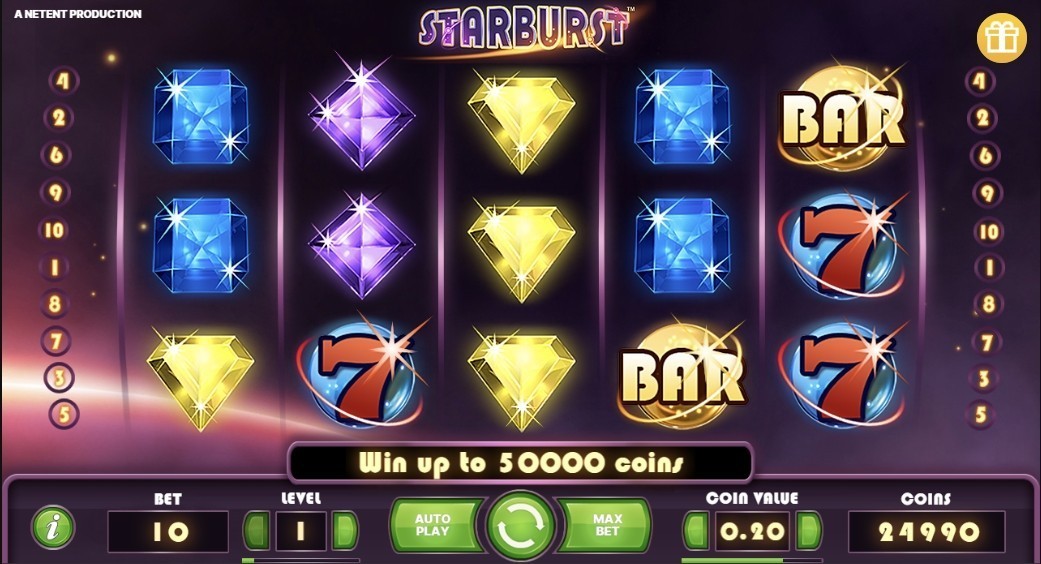The width and height of the screenshot is (1041, 564).
Task: Click the Max Bet button
Action: pyautogui.click(x=606, y=526)
